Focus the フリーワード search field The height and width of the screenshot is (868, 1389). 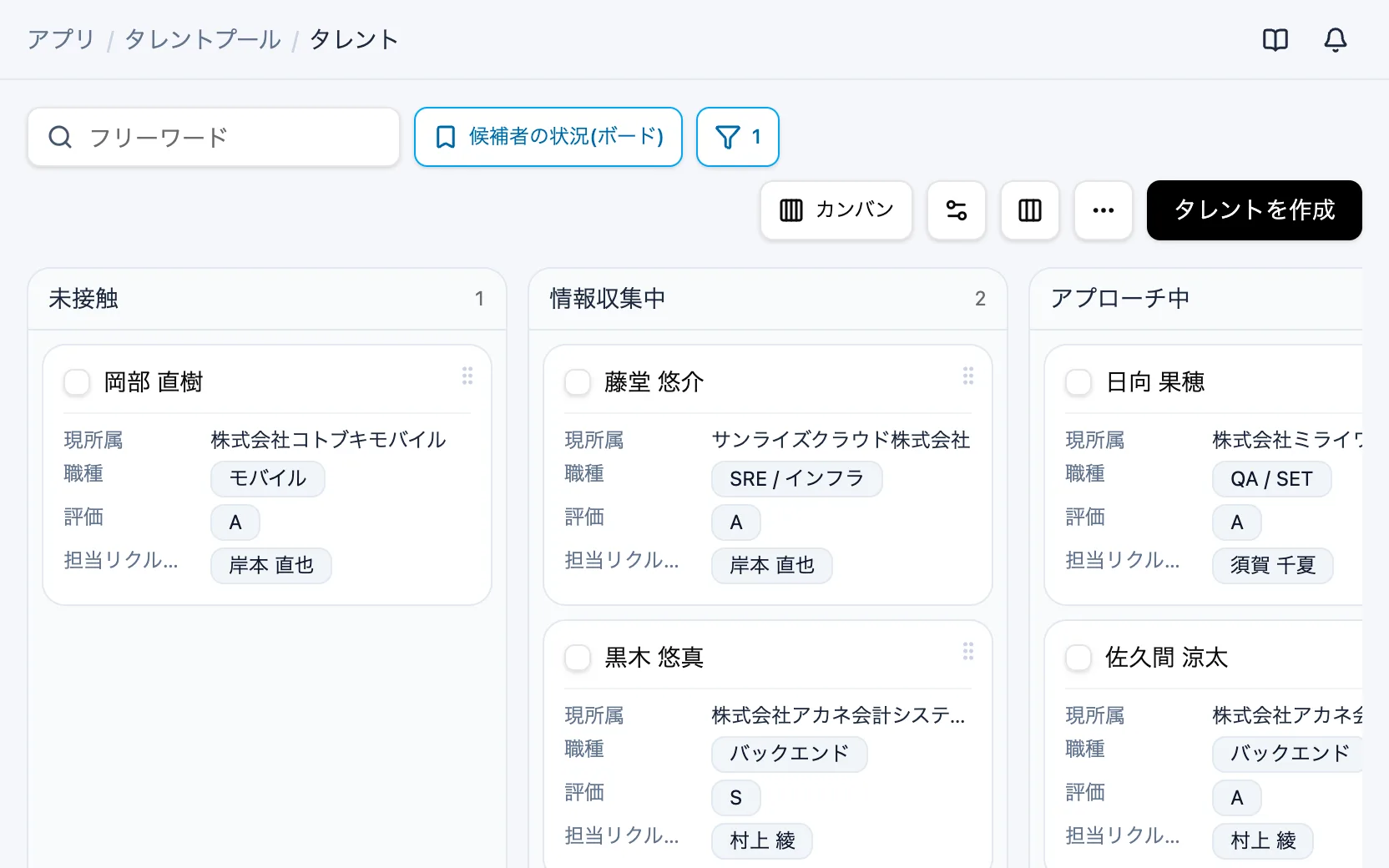214,137
